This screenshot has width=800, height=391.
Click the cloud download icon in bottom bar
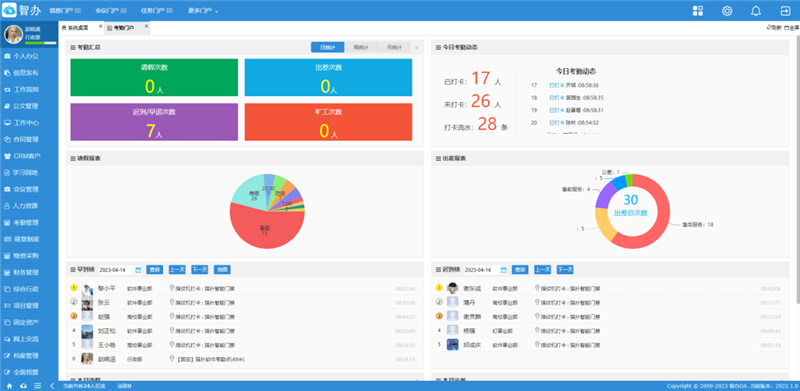click(23, 386)
